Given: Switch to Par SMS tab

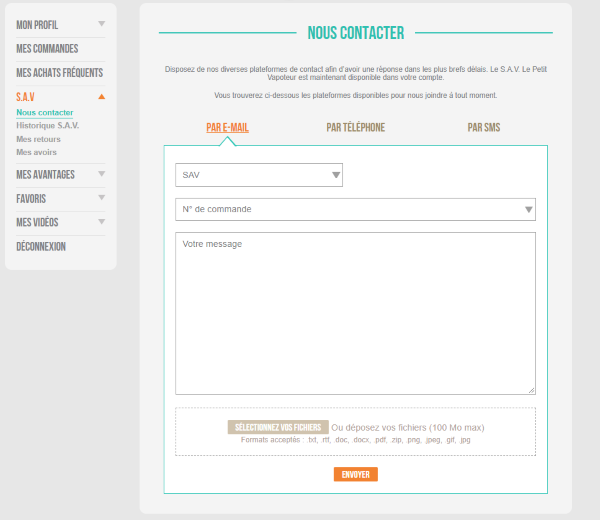Looking at the screenshot, I should coord(484,127).
